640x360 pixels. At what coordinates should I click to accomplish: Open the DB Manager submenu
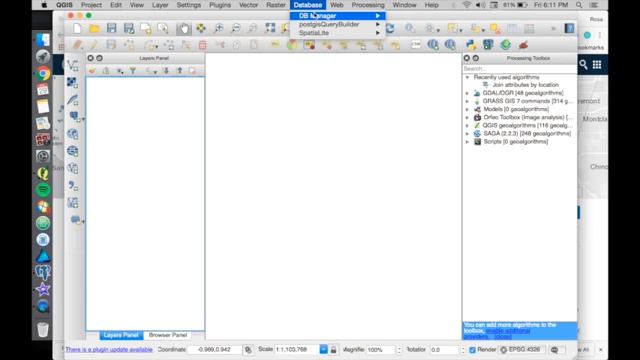[338, 16]
